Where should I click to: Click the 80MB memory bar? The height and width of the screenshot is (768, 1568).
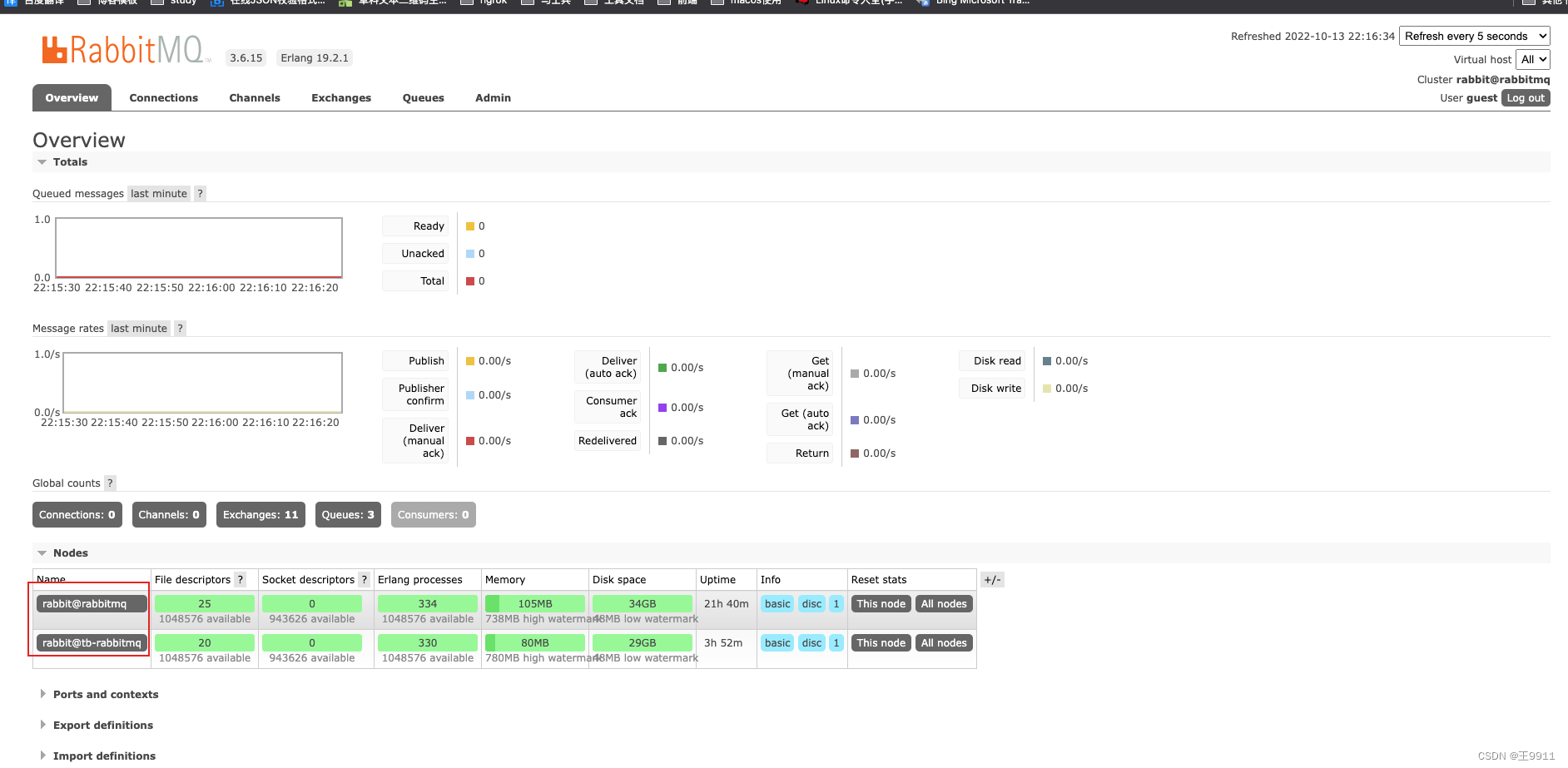pos(535,643)
